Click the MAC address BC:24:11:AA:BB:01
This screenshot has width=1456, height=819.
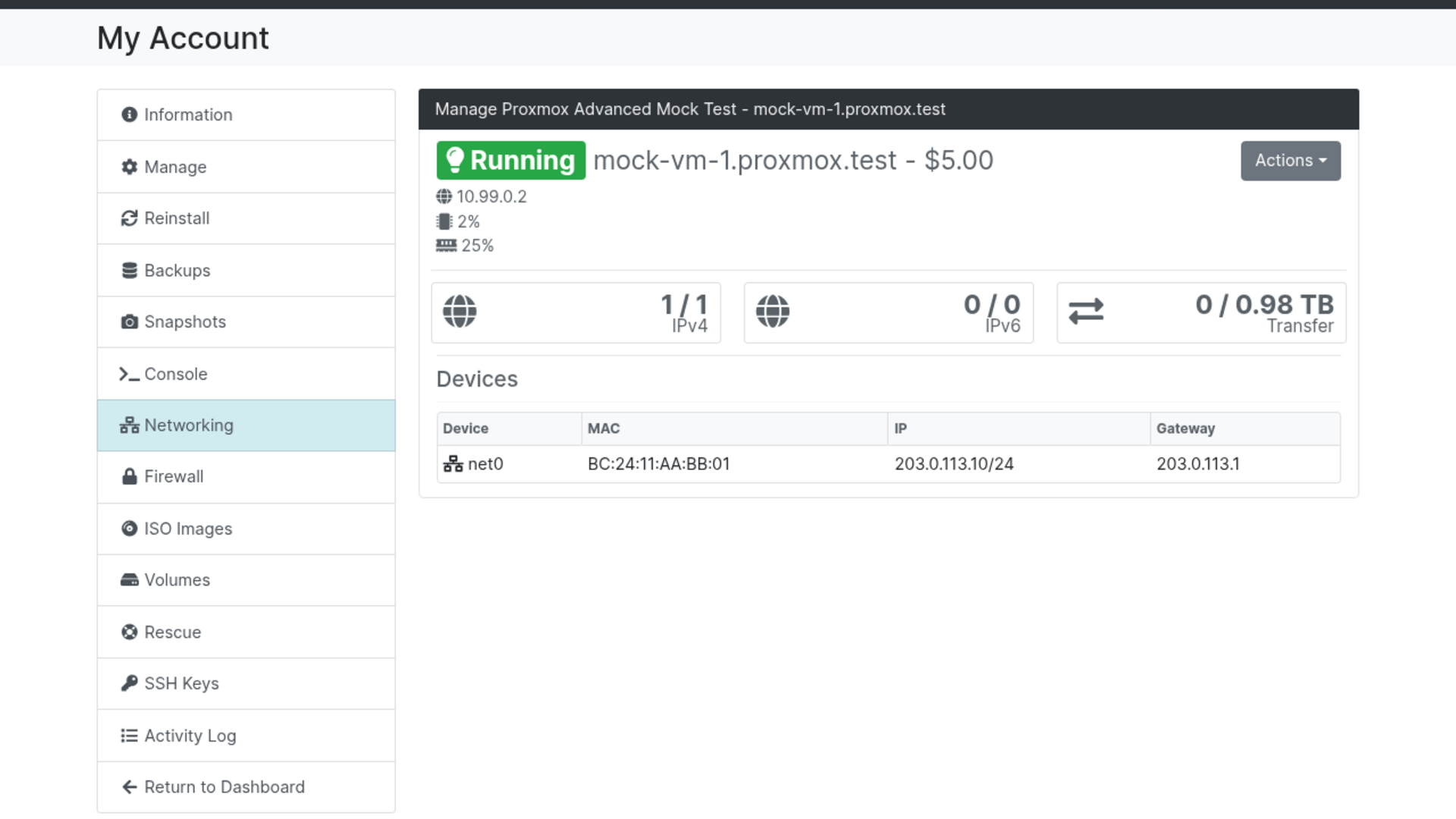[658, 464]
